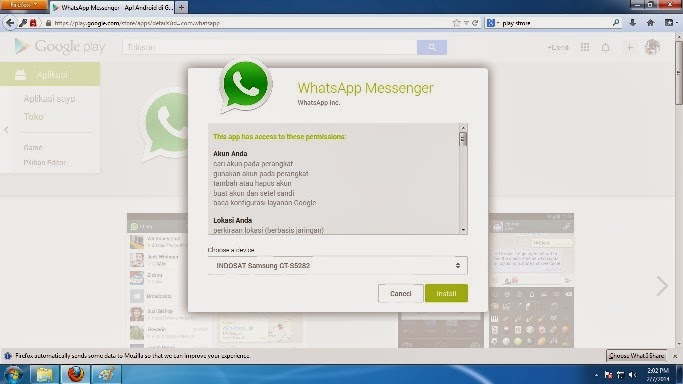683x384 pixels.
Task: Click the WhatsApp Messenger title in dialog
Action: [x=365, y=88]
